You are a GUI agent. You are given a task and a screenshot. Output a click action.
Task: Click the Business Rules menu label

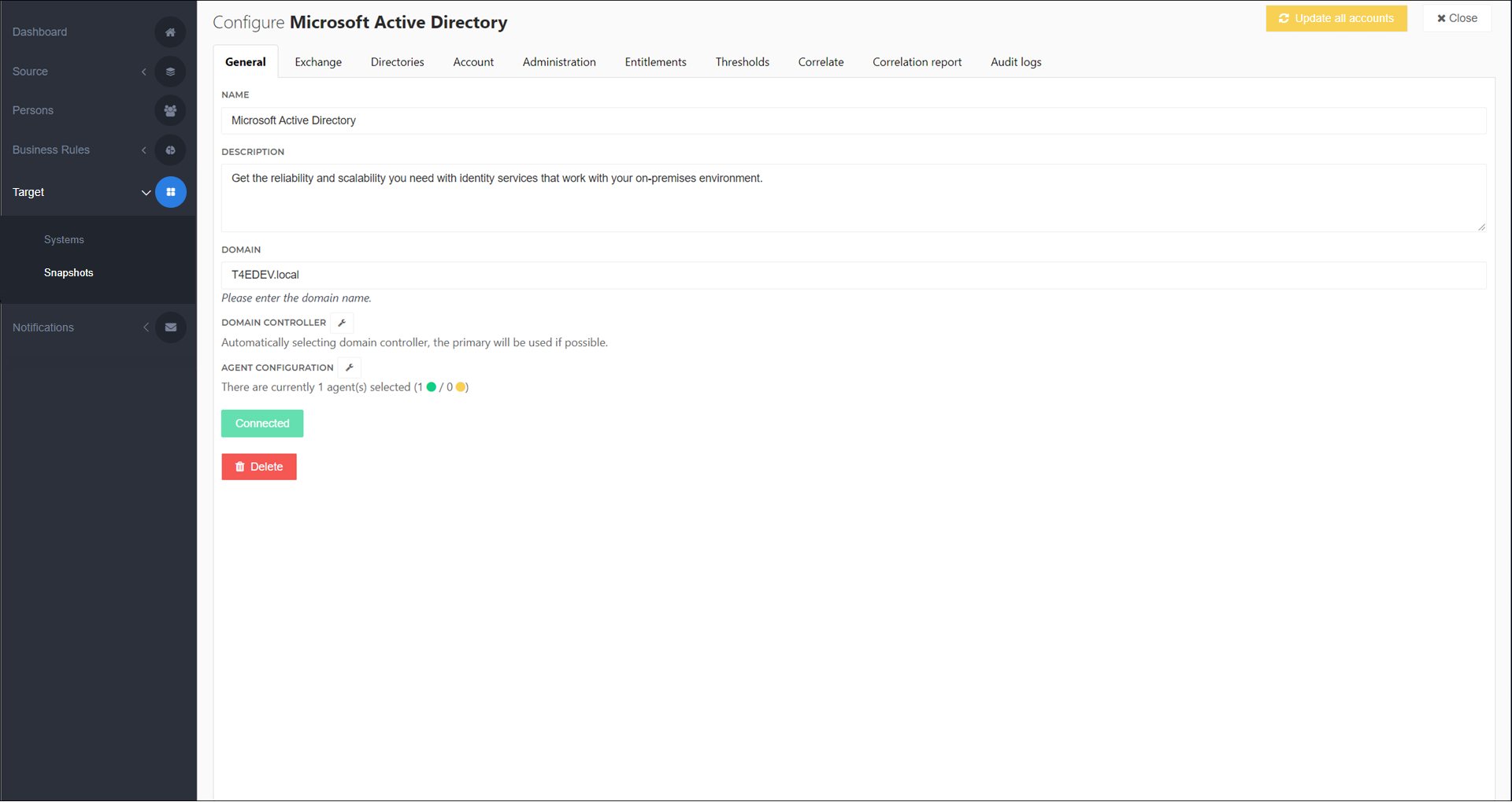click(x=51, y=150)
